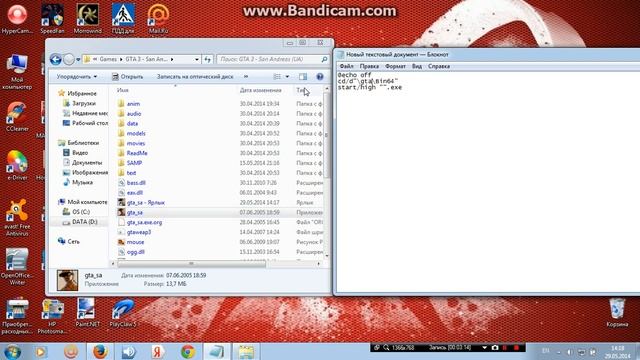Image resolution: width=640 pixels, height=360 pixels.
Task: Expand the GTA 3 - San An... breadcrumb arrow
Action: [172, 59]
